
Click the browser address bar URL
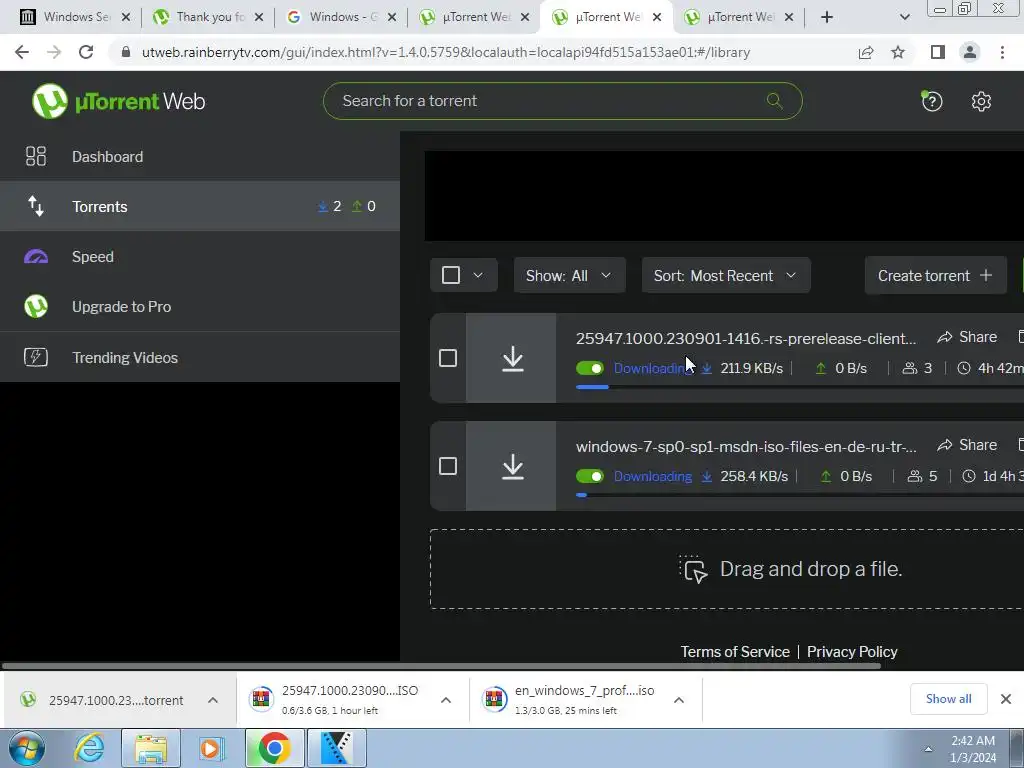coord(445,52)
